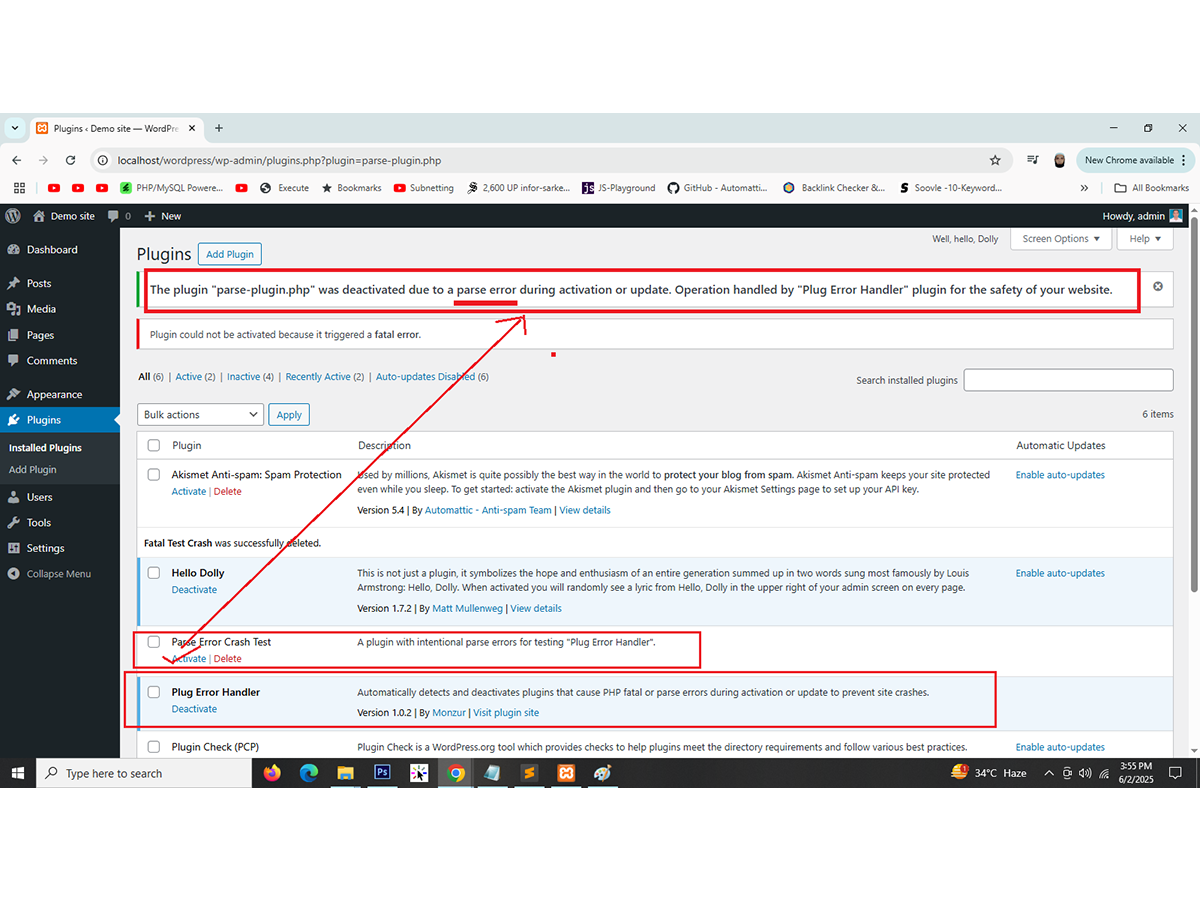The width and height of the screenshot is (1200, 900).
Task: Deactivate the Plug Error Handler plugin
Action: 194,709
